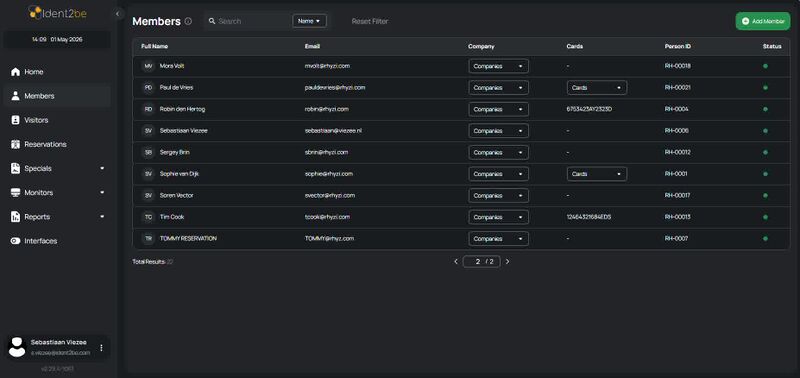Click the SB avatar for Sergey Brin
Screen dimensions: 800x378
[x=148, y=153]
